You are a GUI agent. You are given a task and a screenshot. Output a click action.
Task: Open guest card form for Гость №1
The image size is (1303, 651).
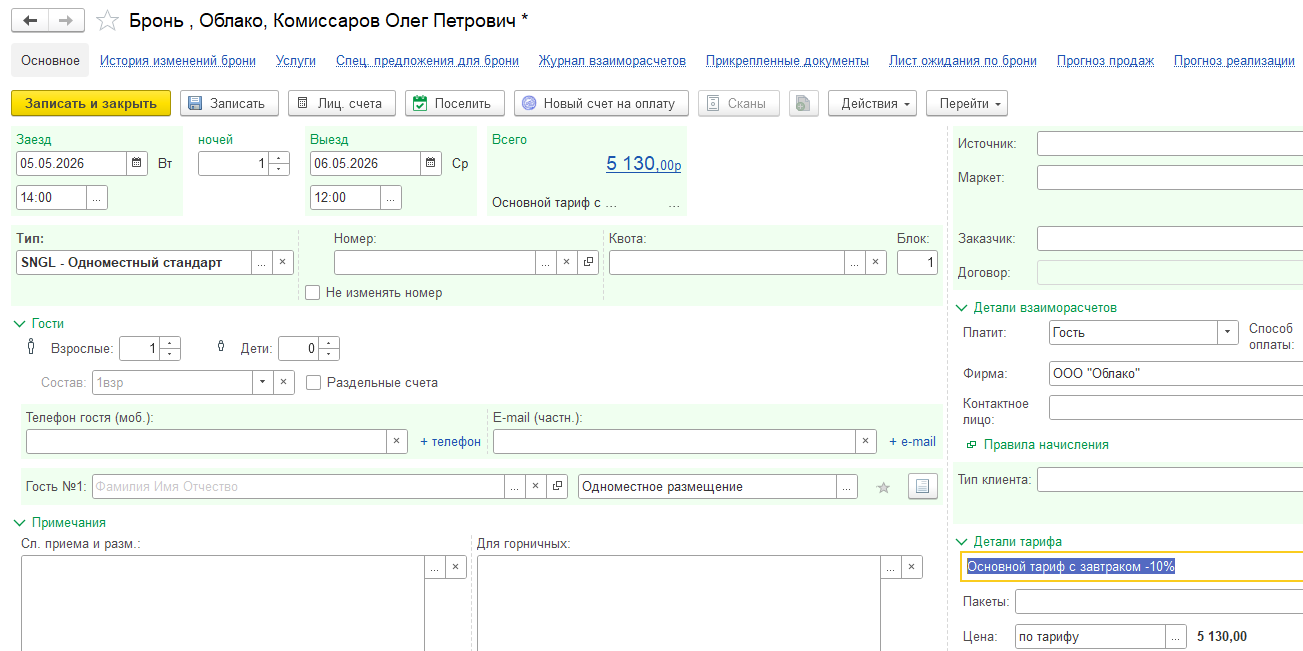coord(557,486)
